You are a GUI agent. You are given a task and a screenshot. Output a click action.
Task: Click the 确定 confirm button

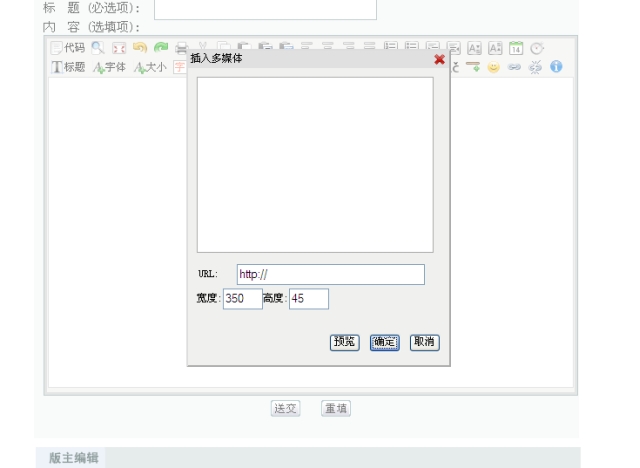coord(384,342)
